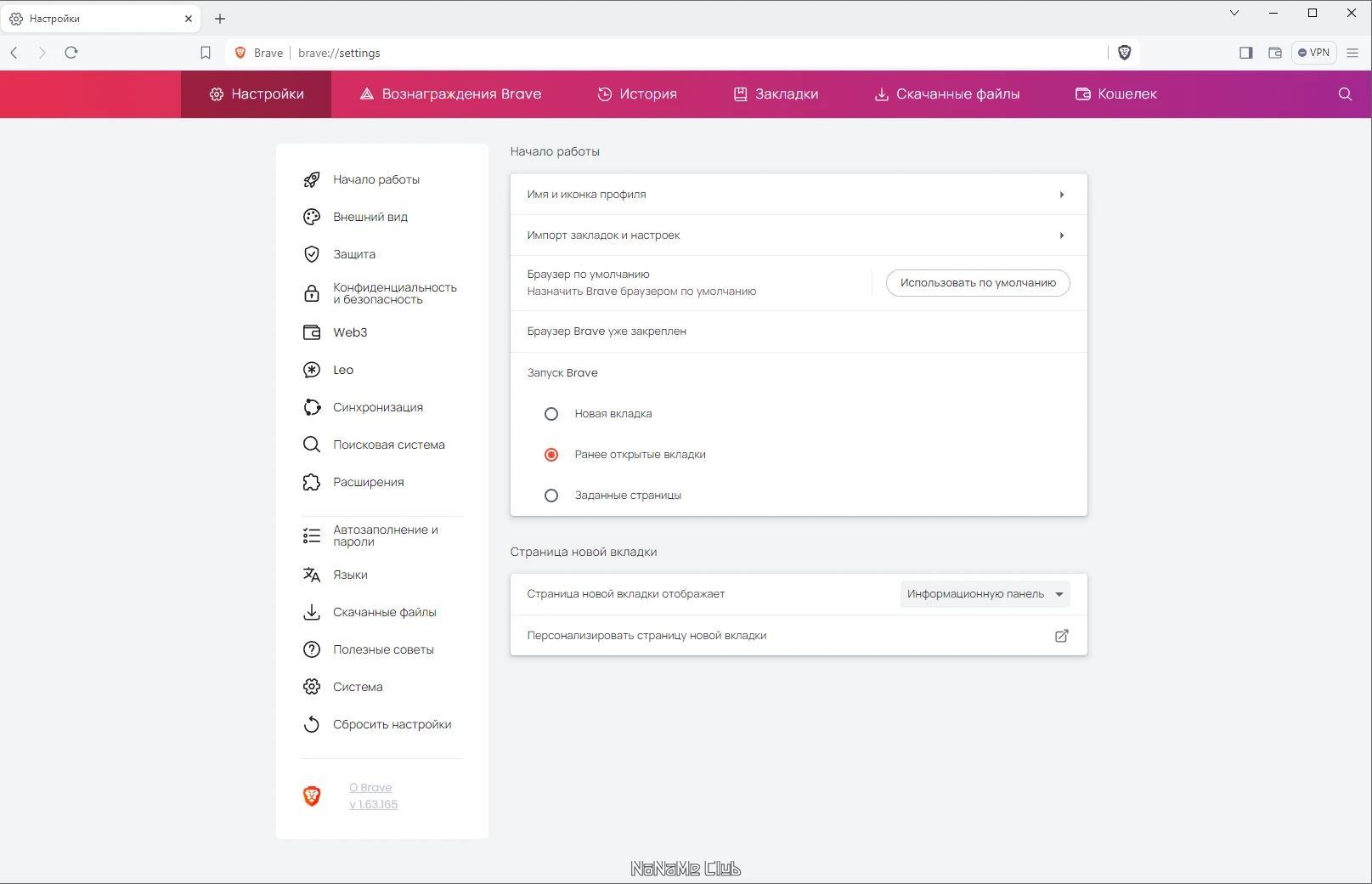Image resolution: width=1372 pixels, height=884 pixels.
Task: Open the tab search chevron in title bar
Action: tap(1234, 13)
